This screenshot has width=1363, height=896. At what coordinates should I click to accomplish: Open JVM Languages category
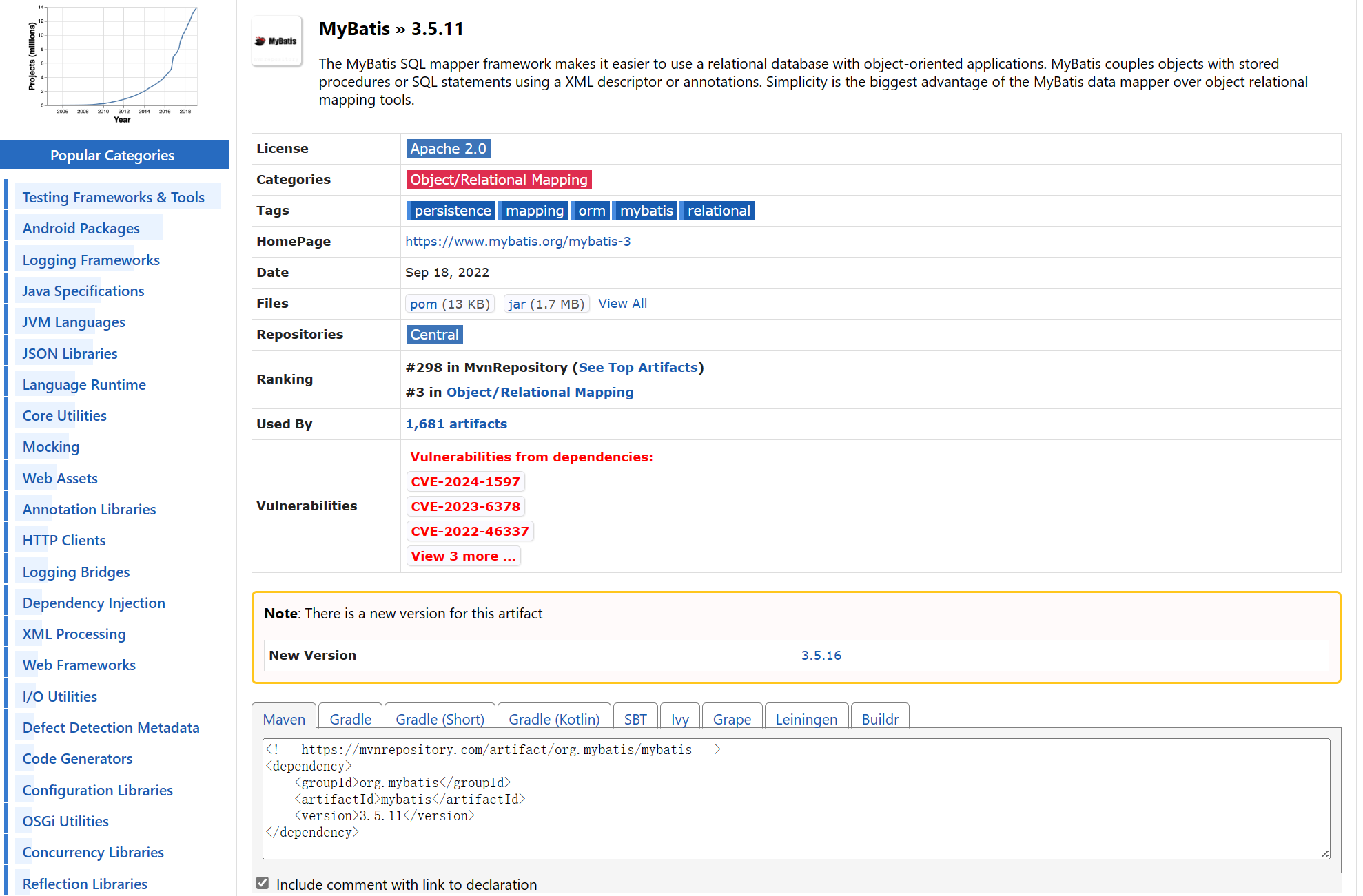pos(74,322)
